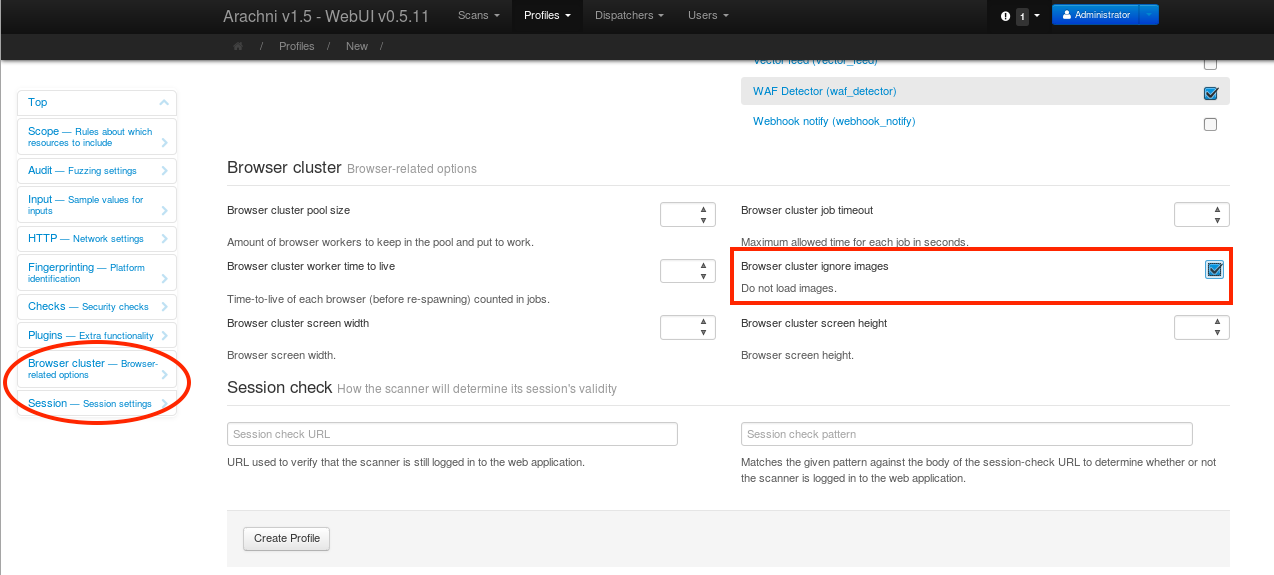
Task: Jump to Scope section in sidebar
Action: coord(97,137)
